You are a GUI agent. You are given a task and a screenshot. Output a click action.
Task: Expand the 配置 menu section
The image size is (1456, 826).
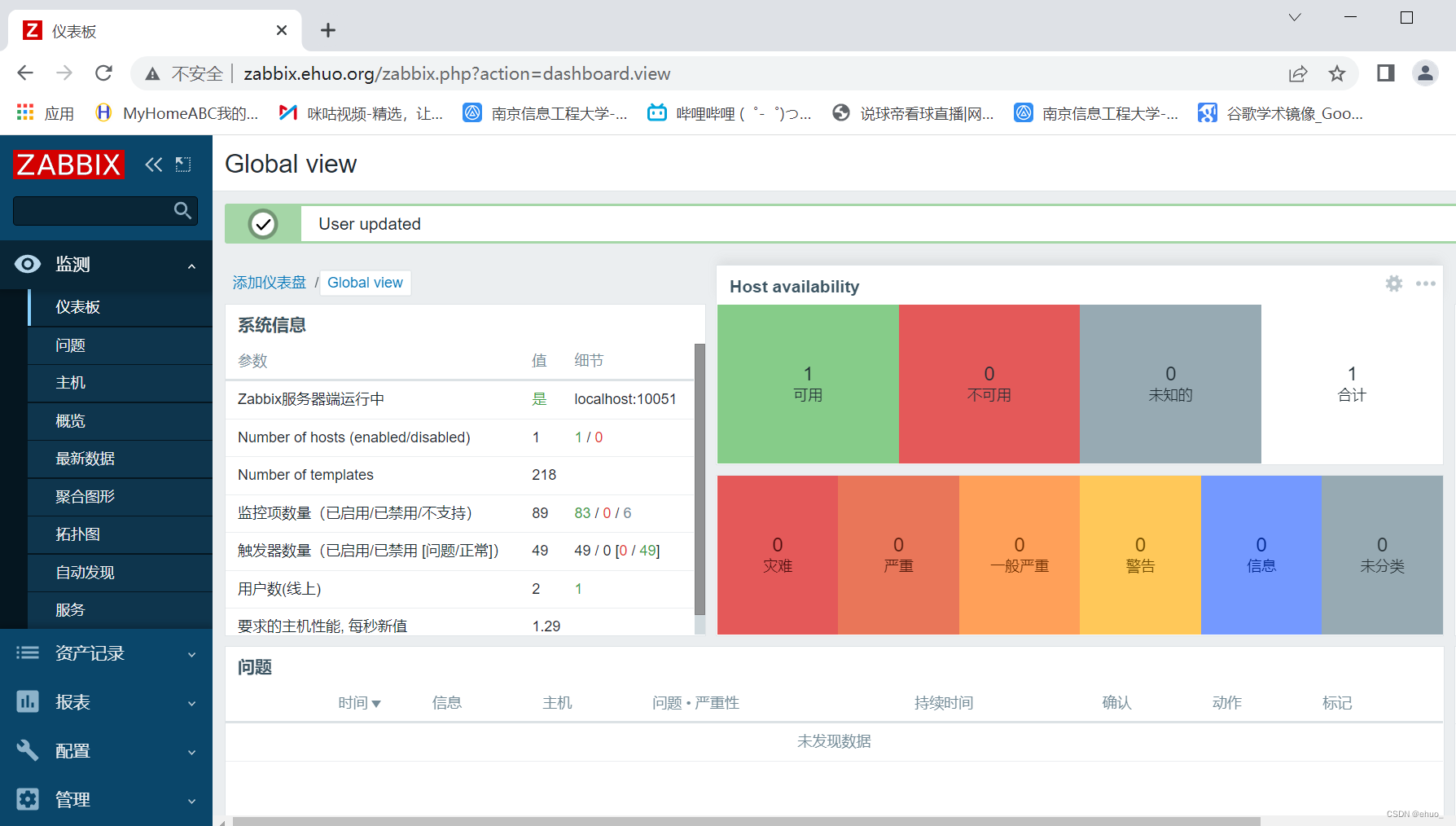click(x=192, y=752)
